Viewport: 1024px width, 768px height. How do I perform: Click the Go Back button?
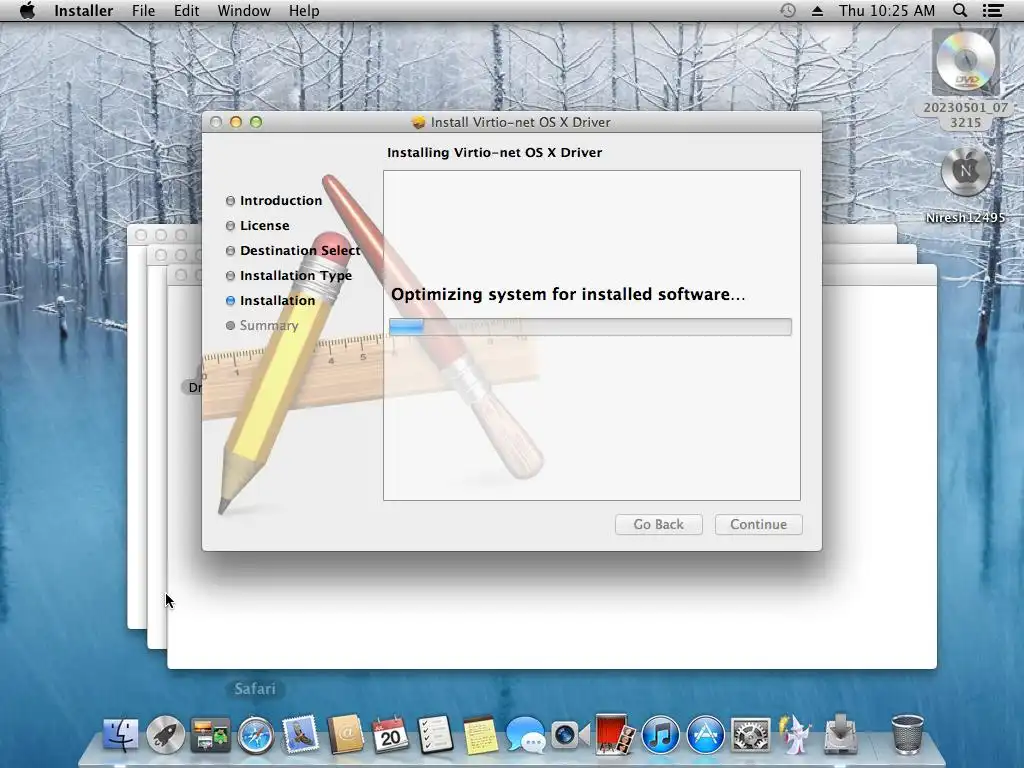(x=658, y=524)
